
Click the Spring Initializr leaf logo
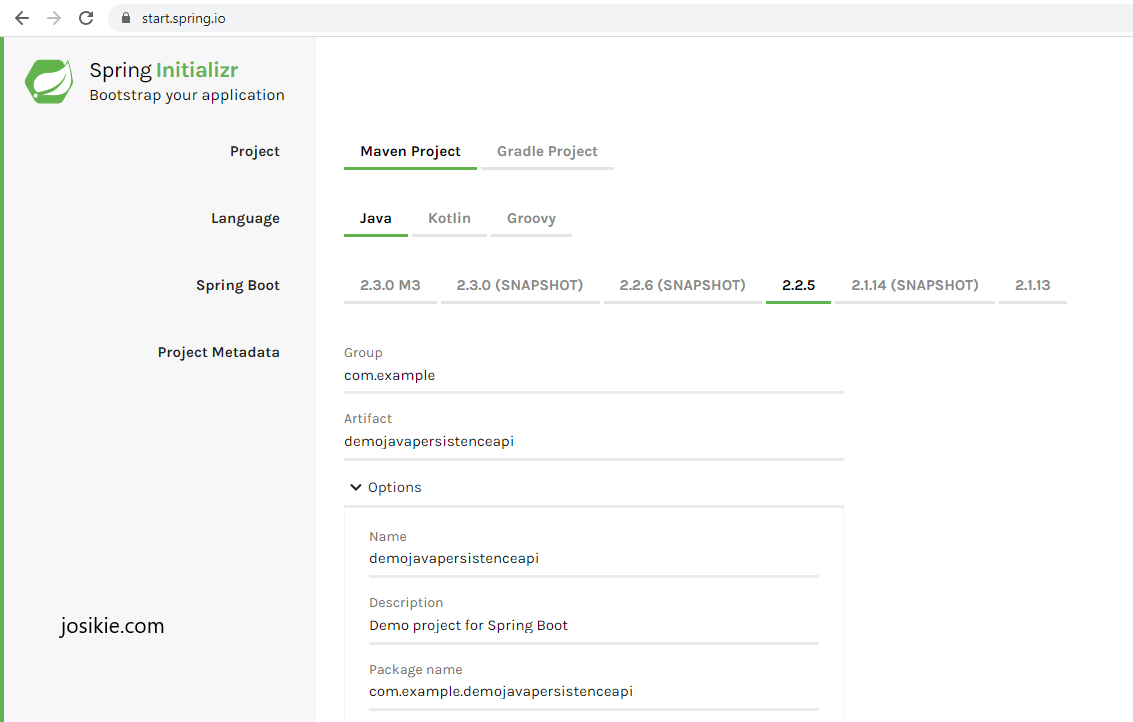(49, 80)
